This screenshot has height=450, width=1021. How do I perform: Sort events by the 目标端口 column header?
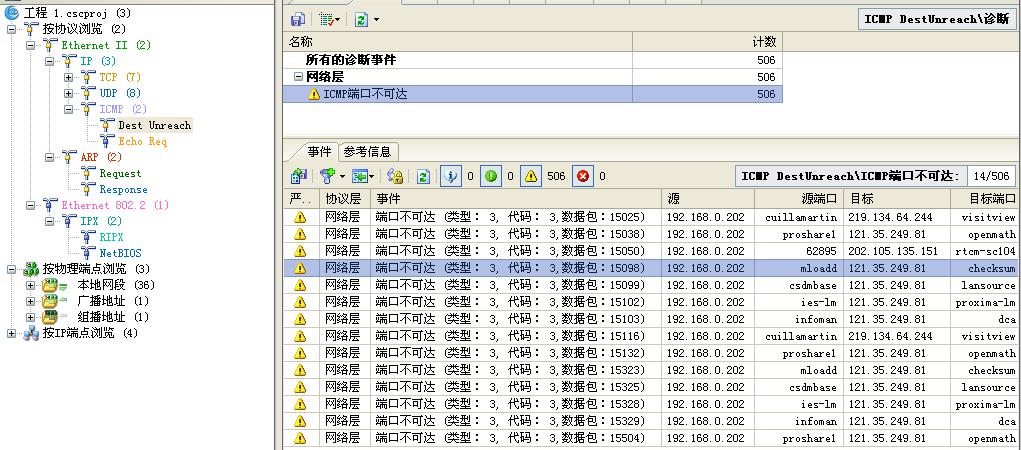pos(986,199)
